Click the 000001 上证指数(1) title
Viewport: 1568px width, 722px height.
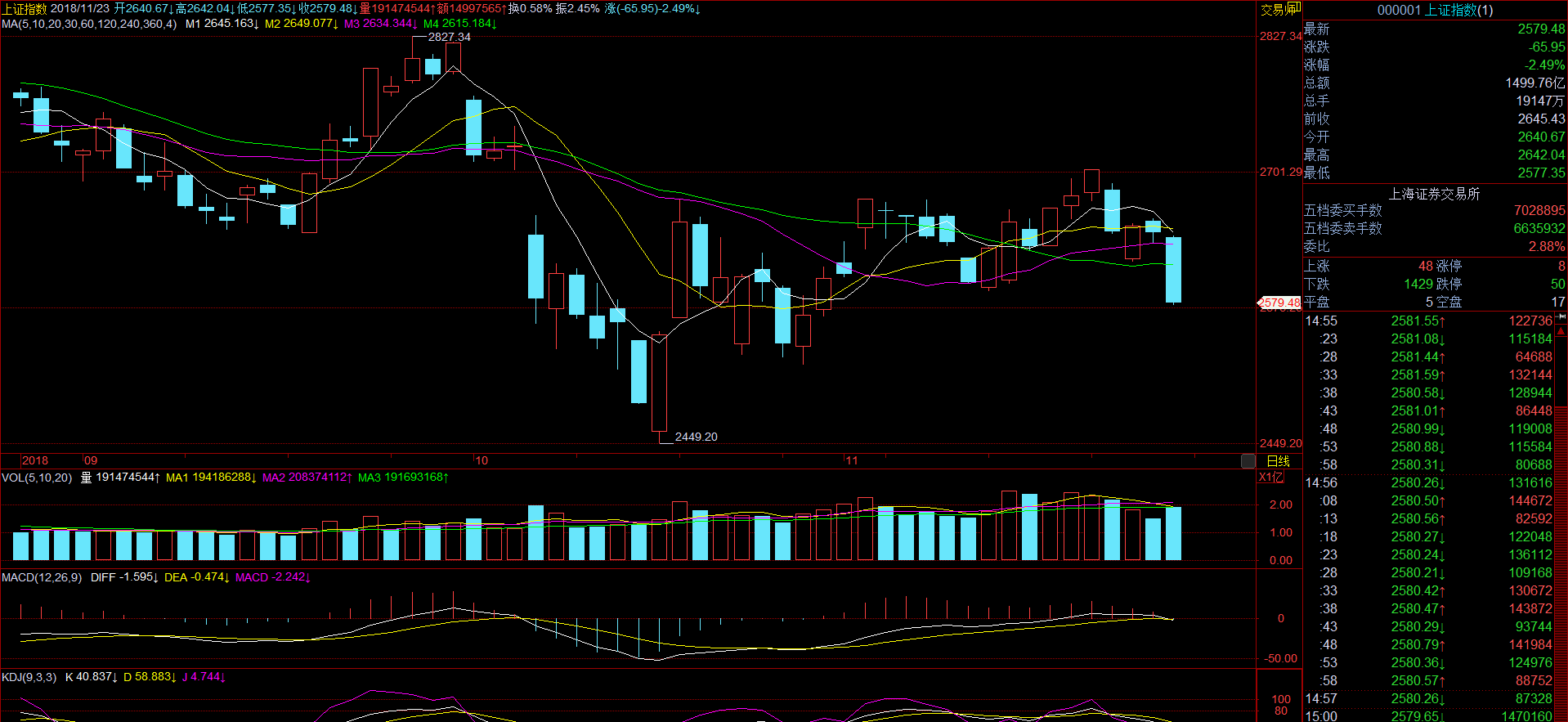[1435, 10]
